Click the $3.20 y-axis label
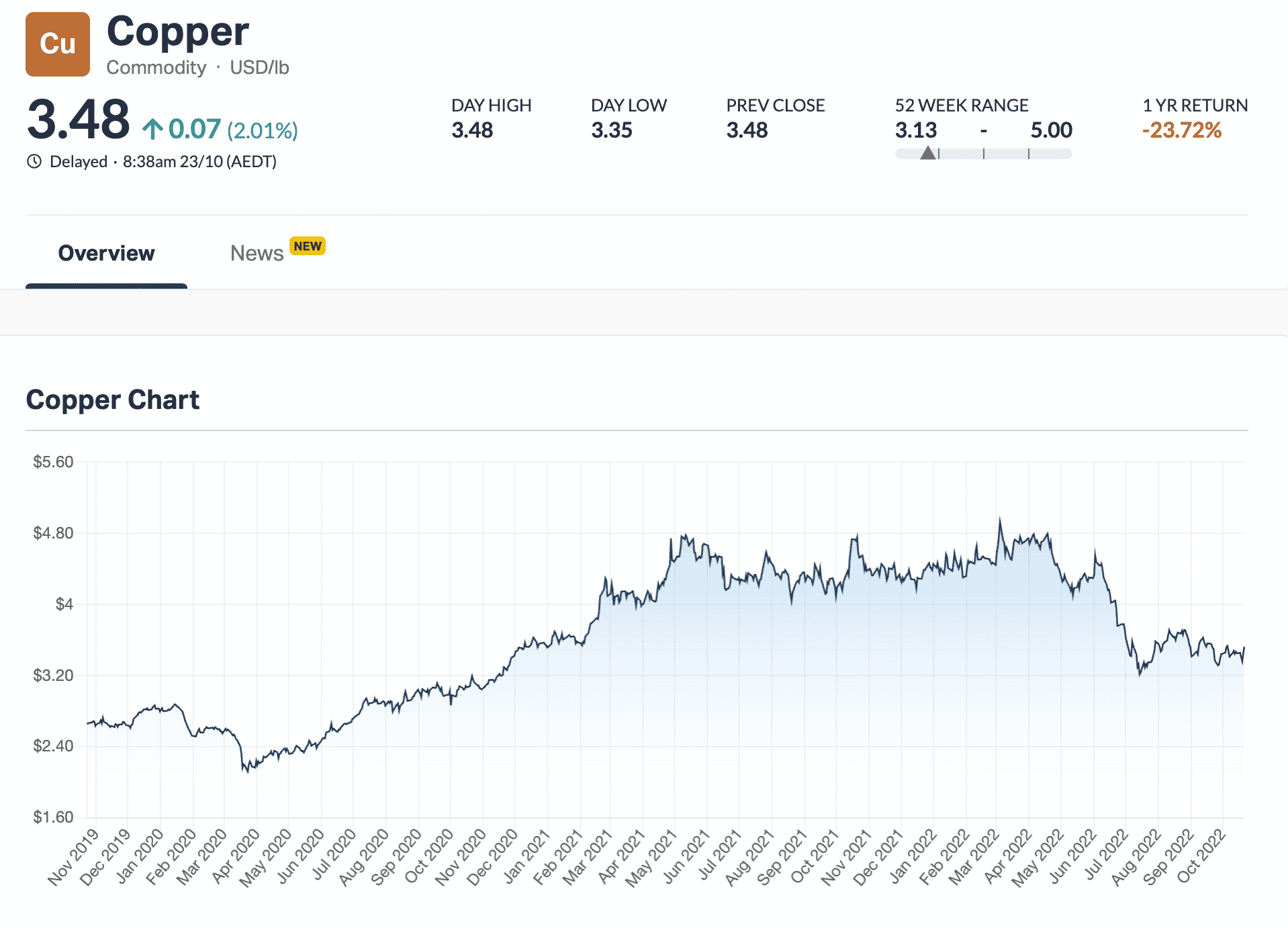This screenshot has height=928, width=1288. click(x=53, y=676)
